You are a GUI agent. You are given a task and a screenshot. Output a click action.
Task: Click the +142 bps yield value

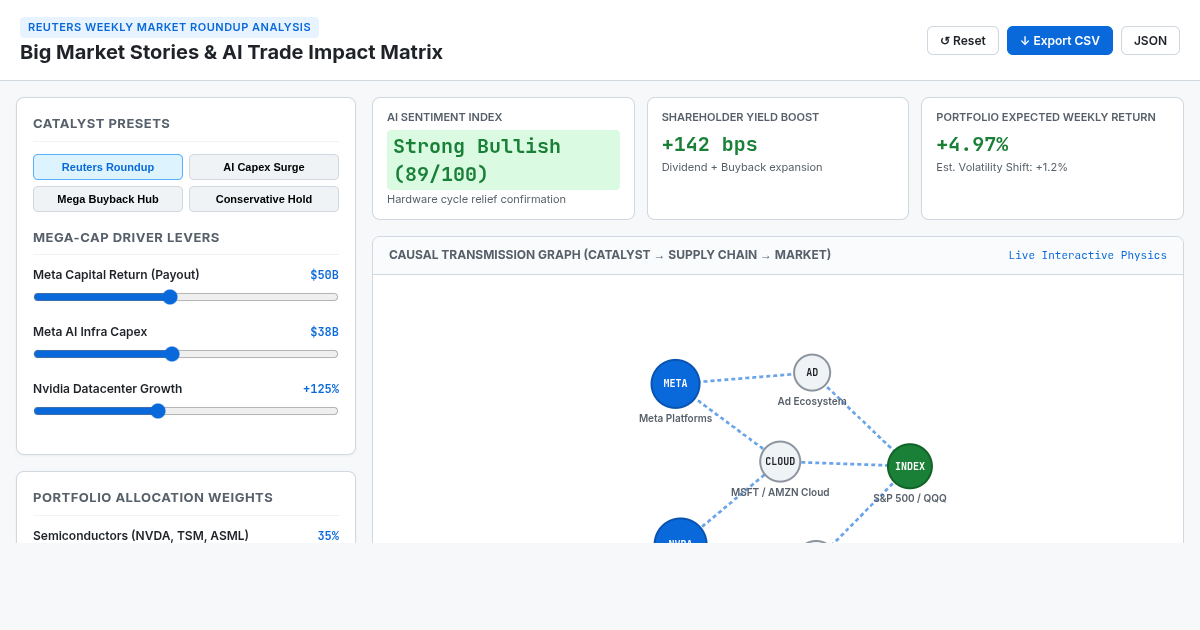point(710,145)
